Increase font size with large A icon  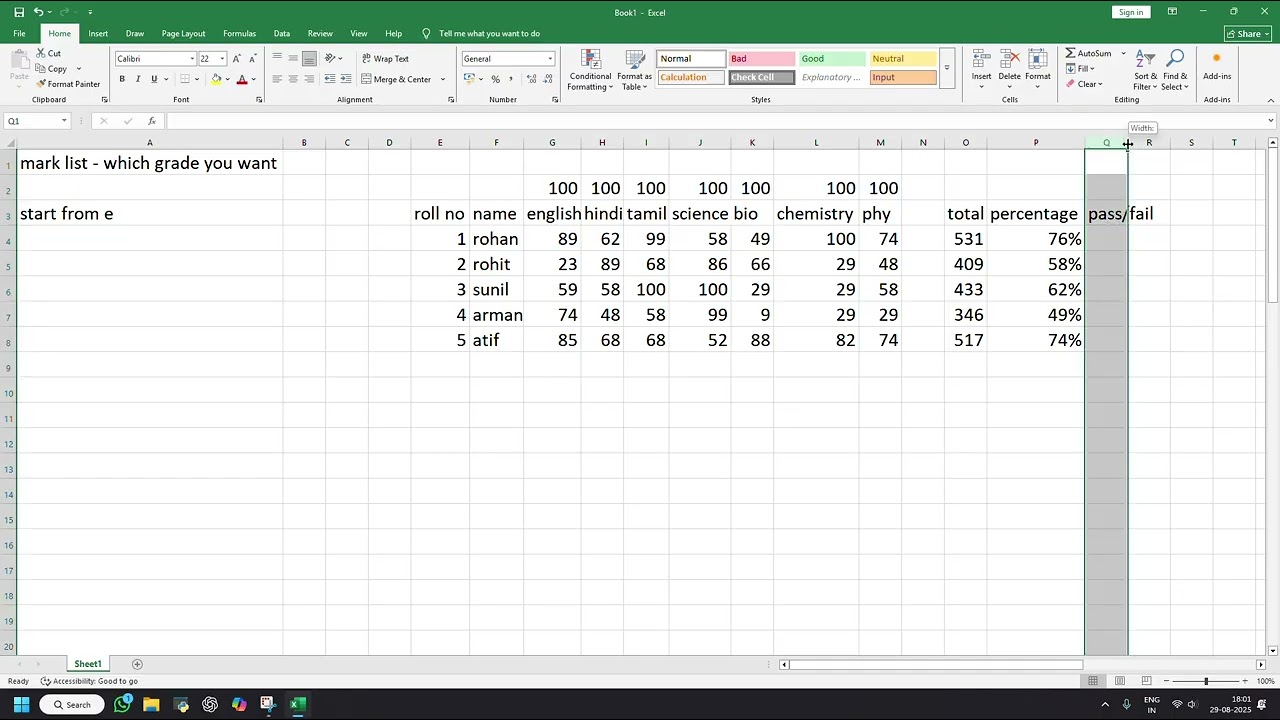pos(236,59)
